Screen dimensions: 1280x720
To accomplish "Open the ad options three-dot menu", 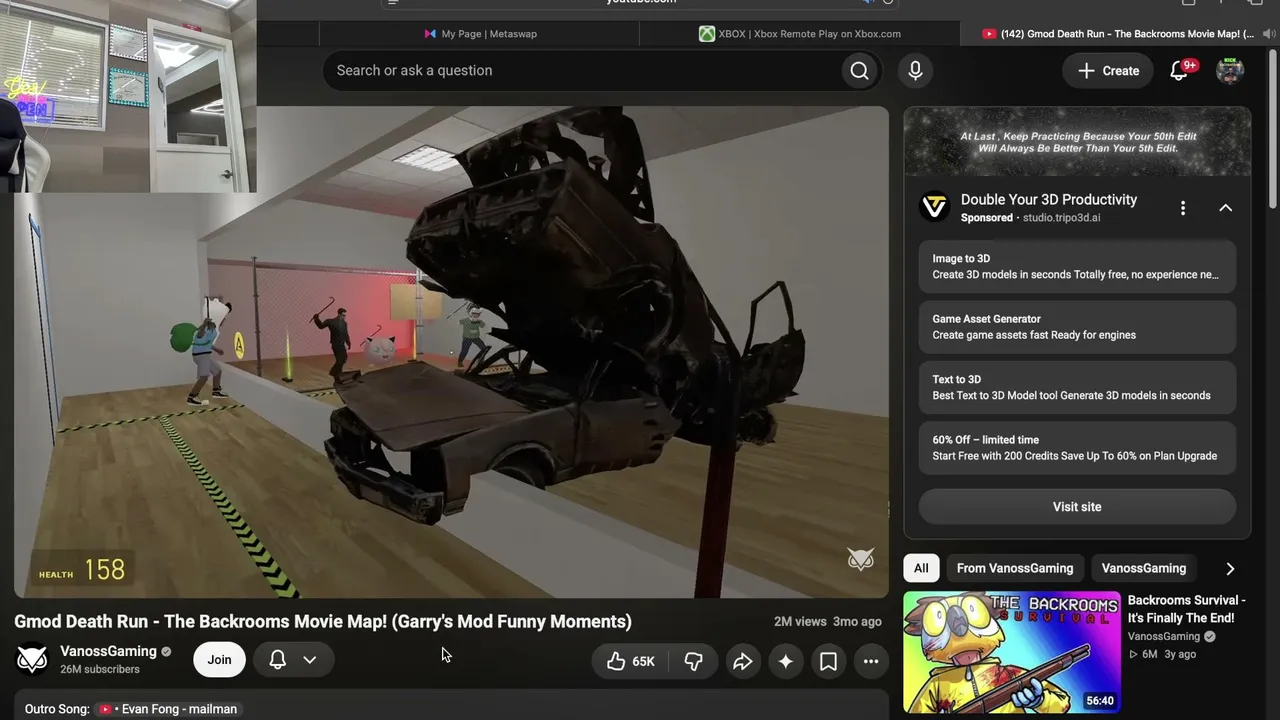I will [x=1183, y=208].
